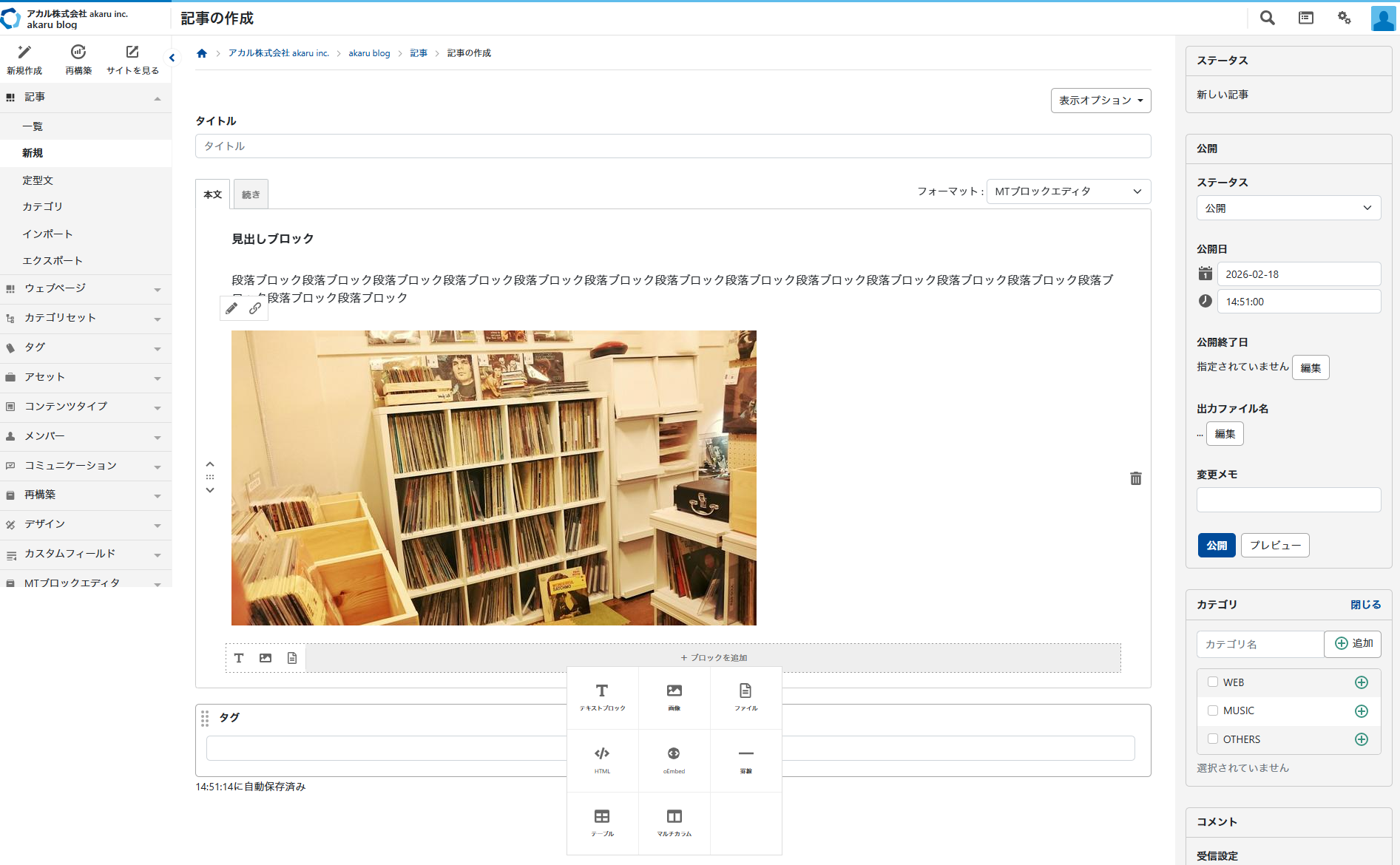Edit the image using the pencil icon
The width and height of the screenshot is (1400, 865).
[x=231, y=308]
